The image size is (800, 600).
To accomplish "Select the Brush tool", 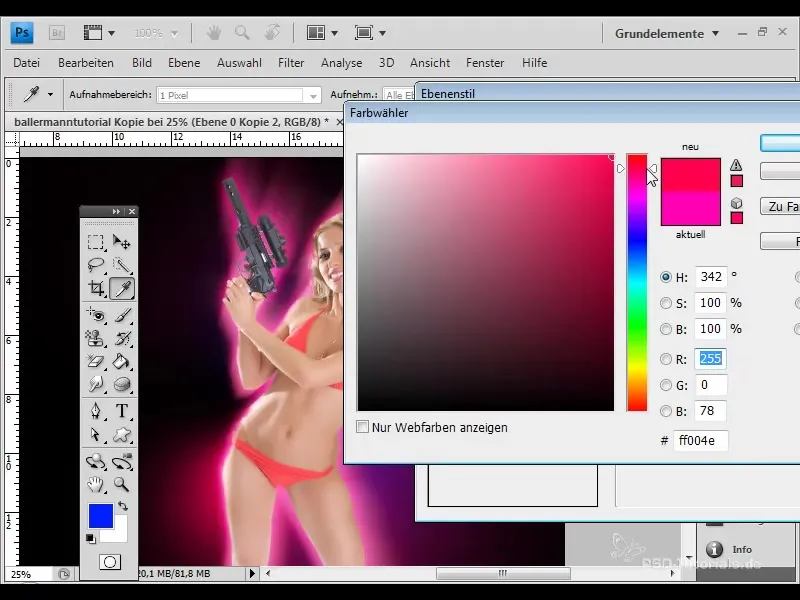I will [122, 315].
